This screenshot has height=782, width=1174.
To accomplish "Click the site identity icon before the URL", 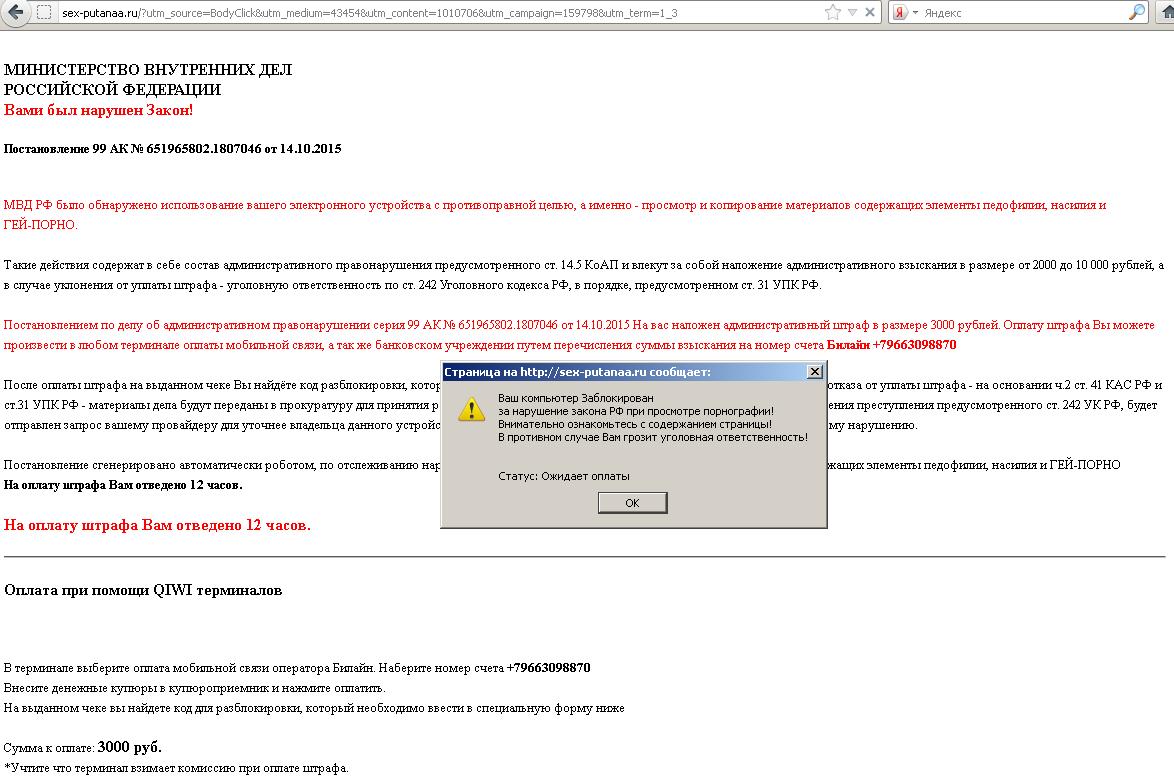I will 44,13.
